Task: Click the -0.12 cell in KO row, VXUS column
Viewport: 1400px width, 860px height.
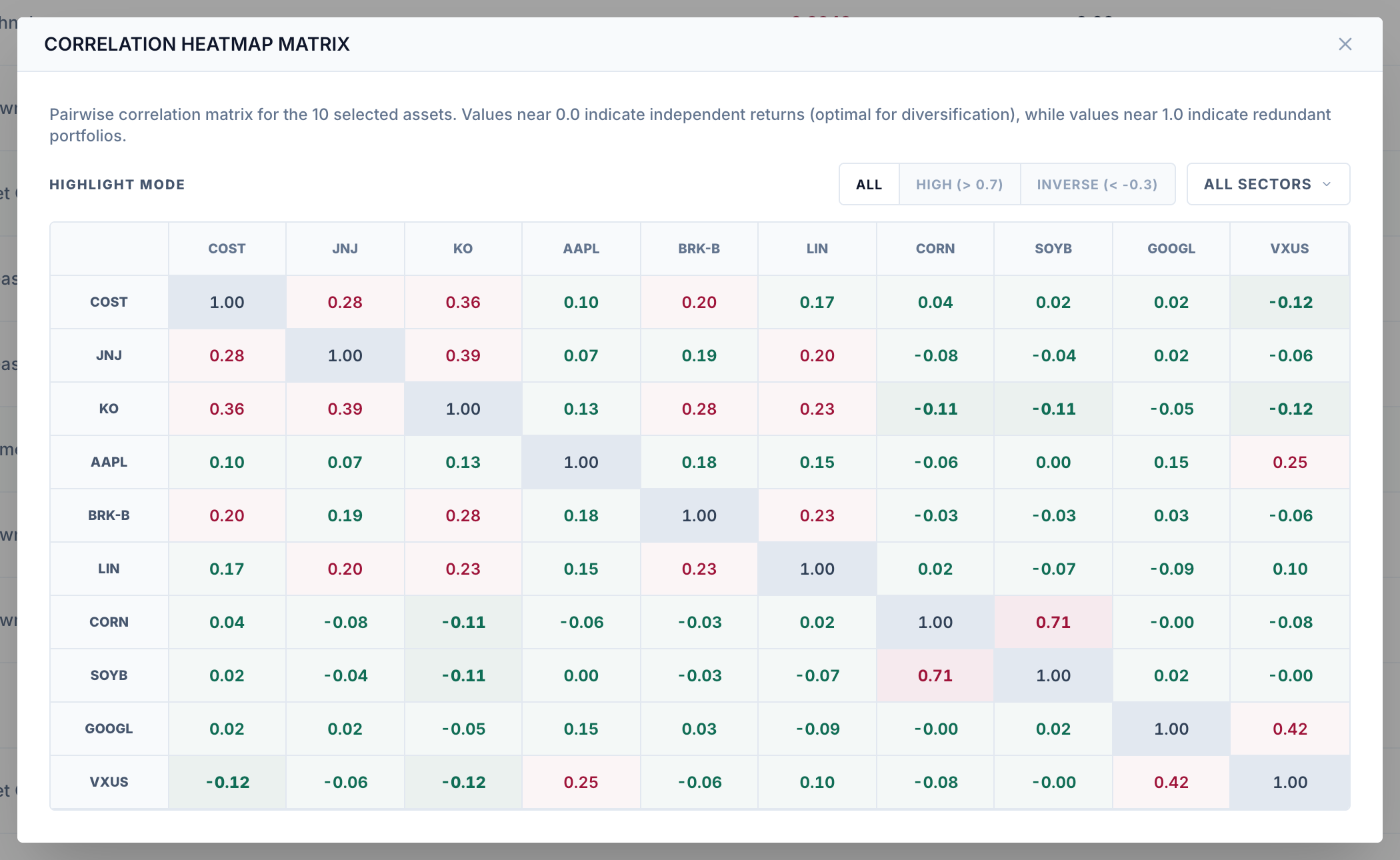Action: pyautogui.click(x=1289, y=409)
